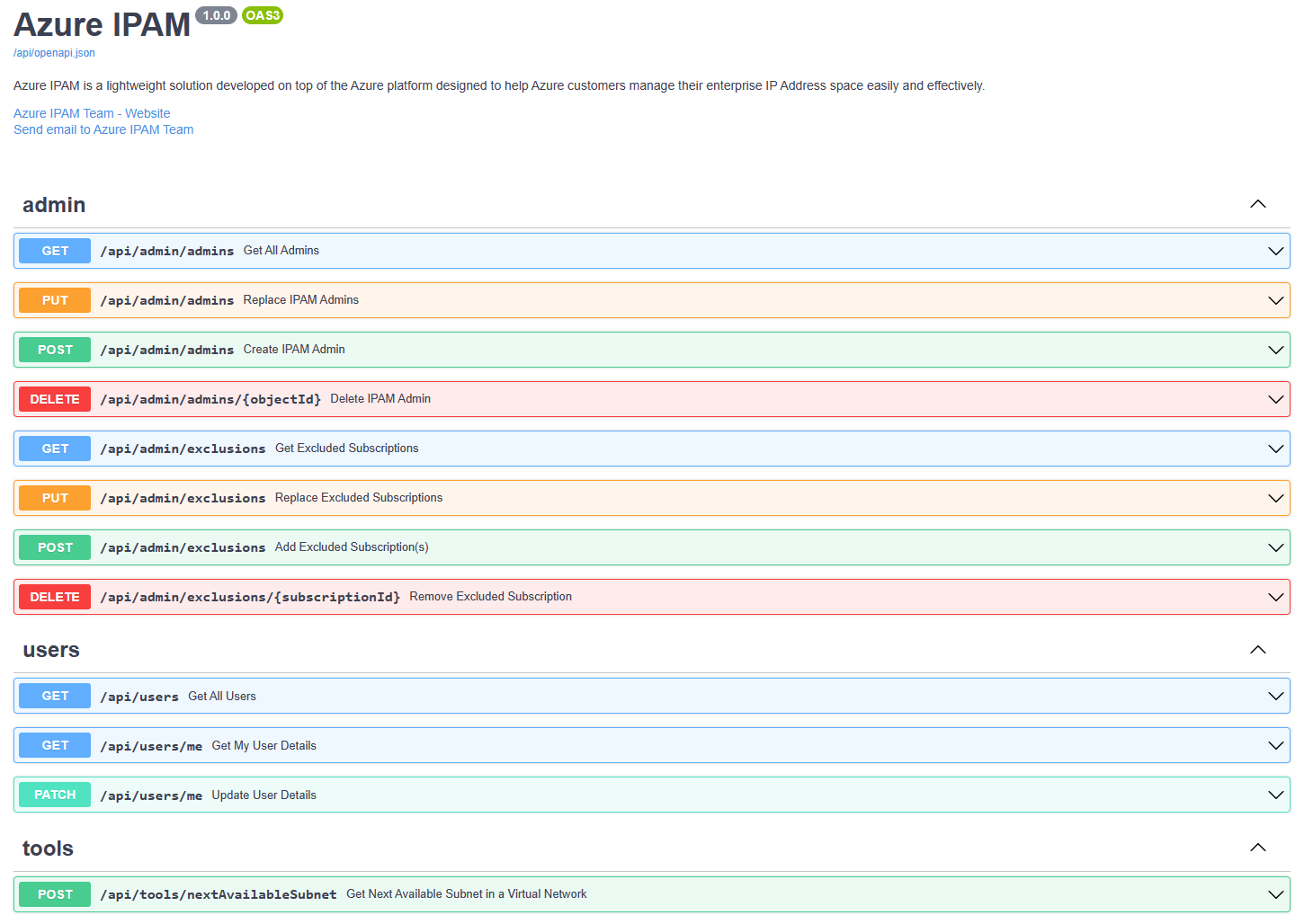Click POST badge for nextAvailableSubnet
The height and width of the screenshot is (924, 1304).
tap(55, 894)
